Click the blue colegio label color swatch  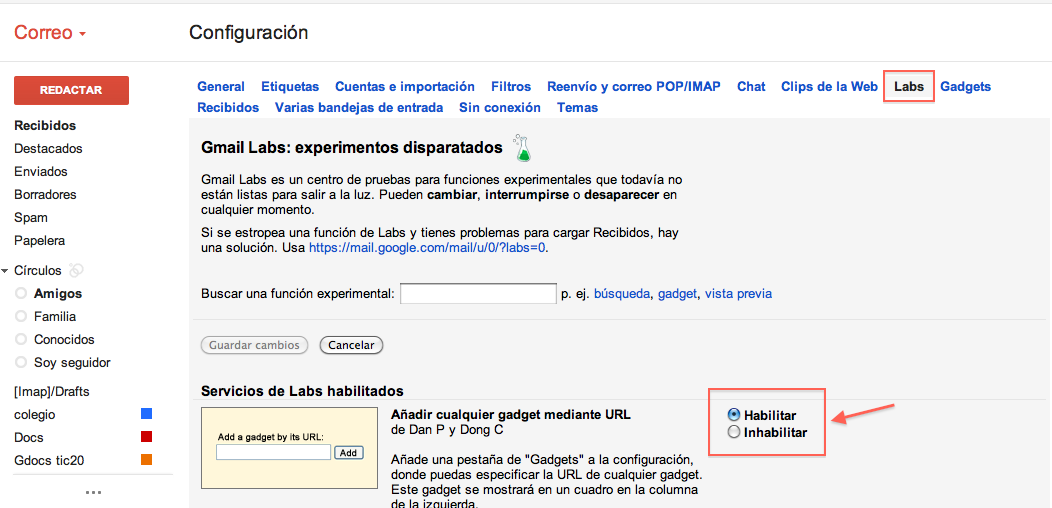[146, 413]
